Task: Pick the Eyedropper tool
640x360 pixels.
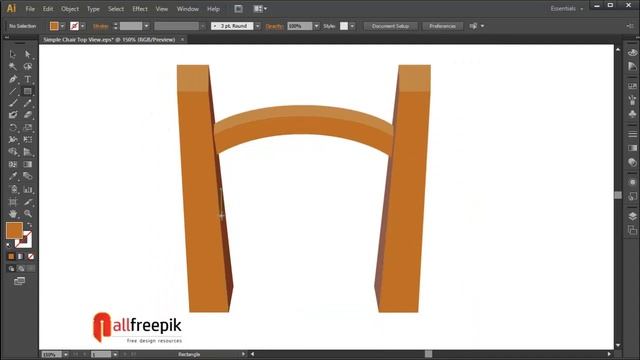Action: [13, 176]
